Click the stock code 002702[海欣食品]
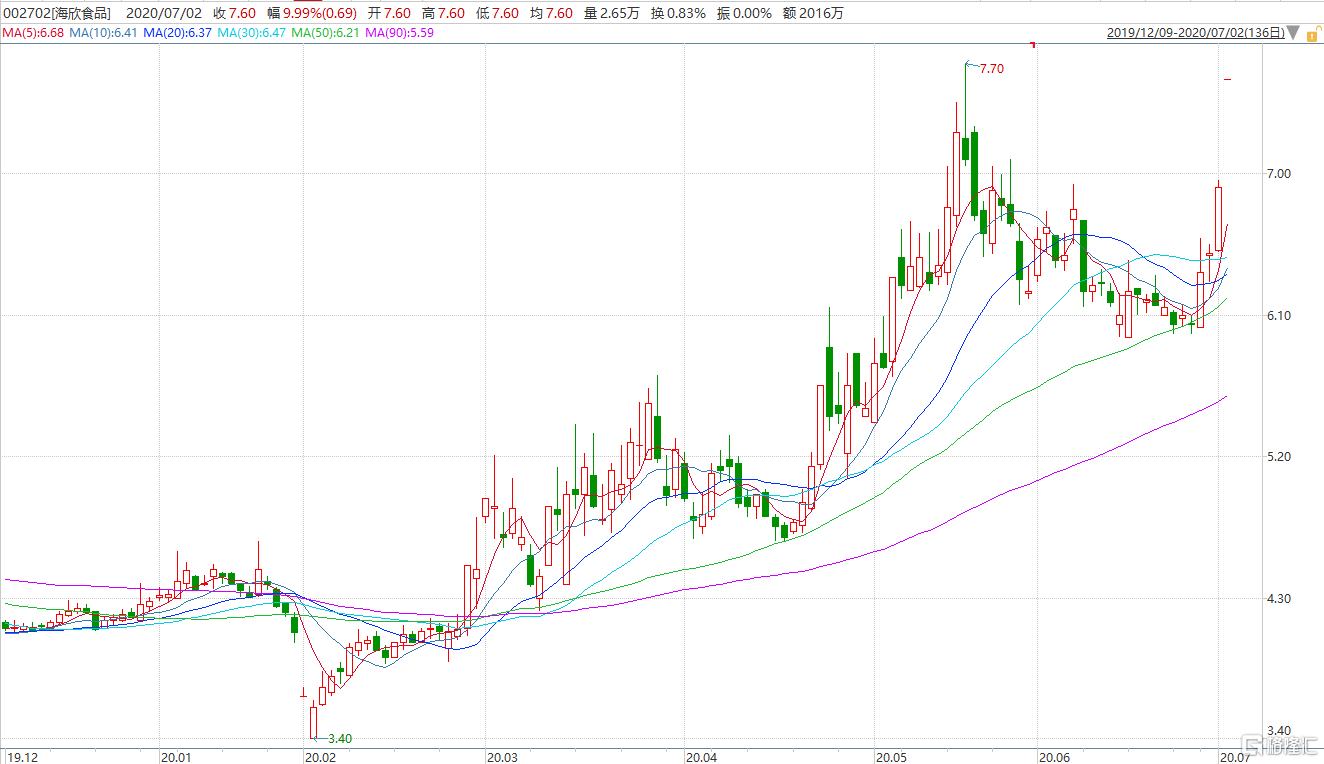The width and height of the screenshot is (1324, 764). 57,13
